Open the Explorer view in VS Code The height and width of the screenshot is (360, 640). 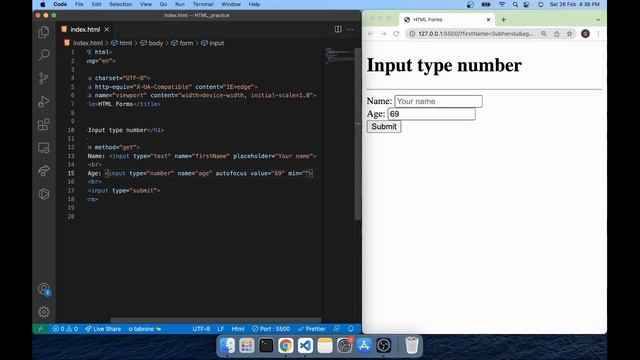(44, 32)
